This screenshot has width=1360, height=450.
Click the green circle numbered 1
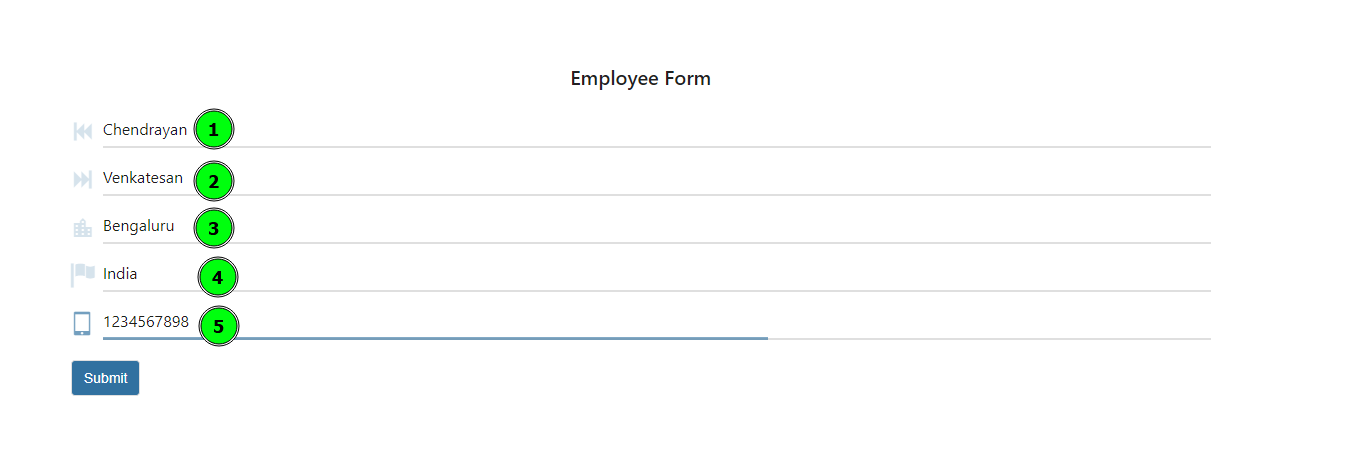[x=213, y=130]
